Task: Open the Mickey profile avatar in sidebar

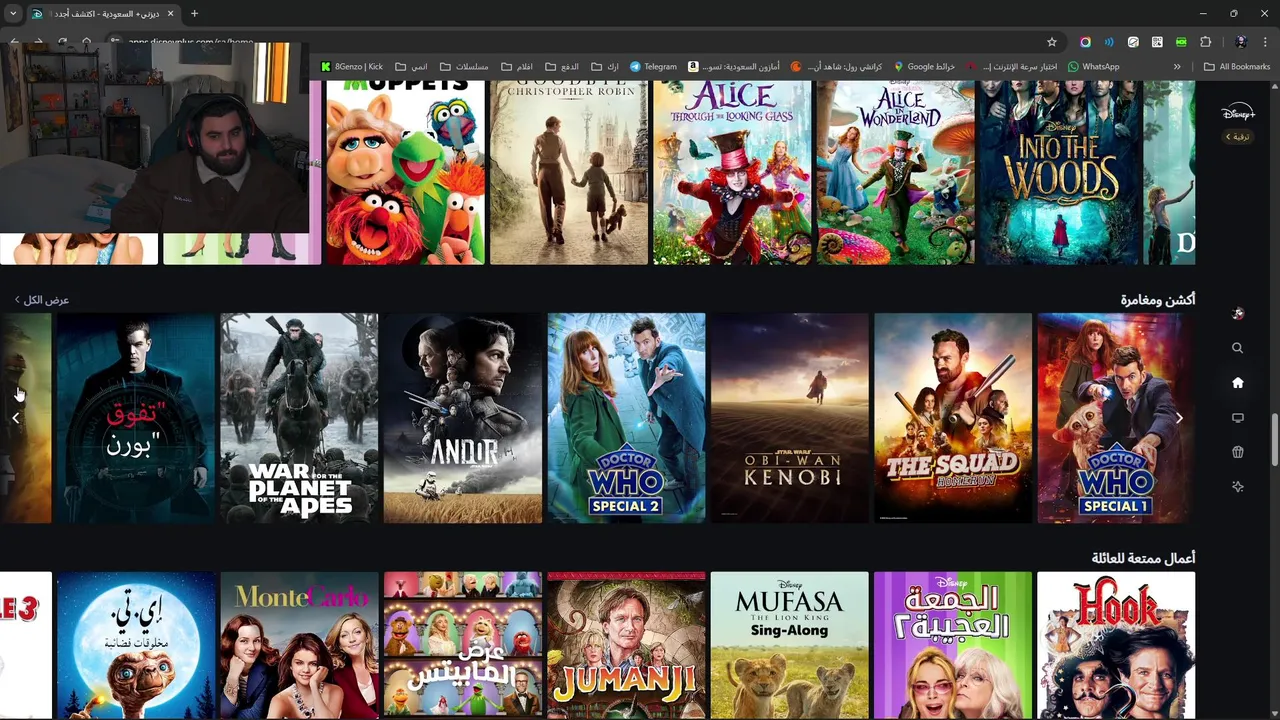Action: (x=1237, y=313)
